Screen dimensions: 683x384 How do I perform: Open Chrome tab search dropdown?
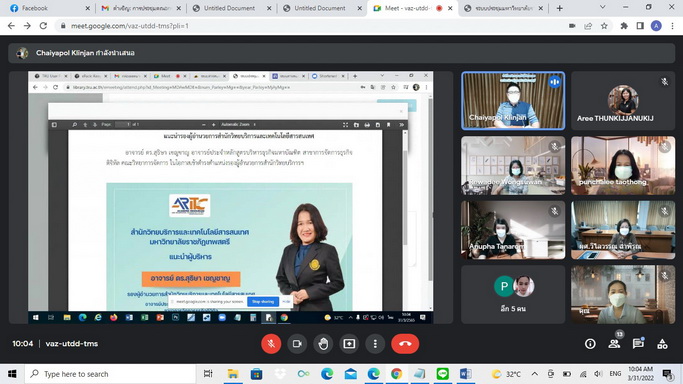[602, 7]
